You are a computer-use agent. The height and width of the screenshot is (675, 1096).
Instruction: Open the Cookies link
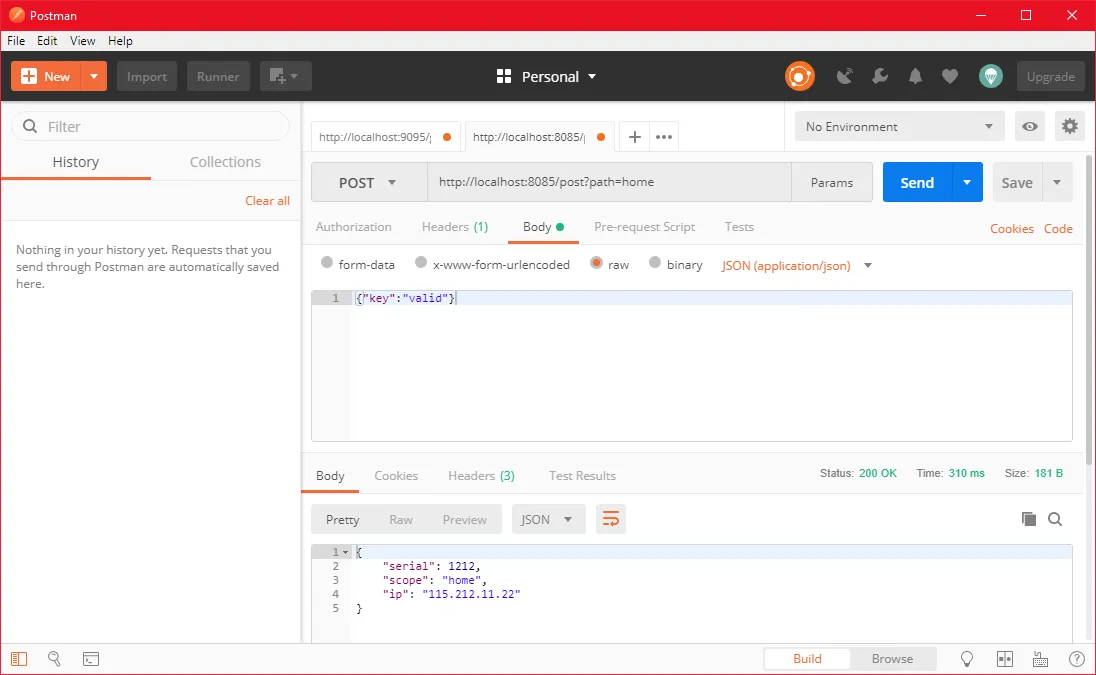[1011, 228]
